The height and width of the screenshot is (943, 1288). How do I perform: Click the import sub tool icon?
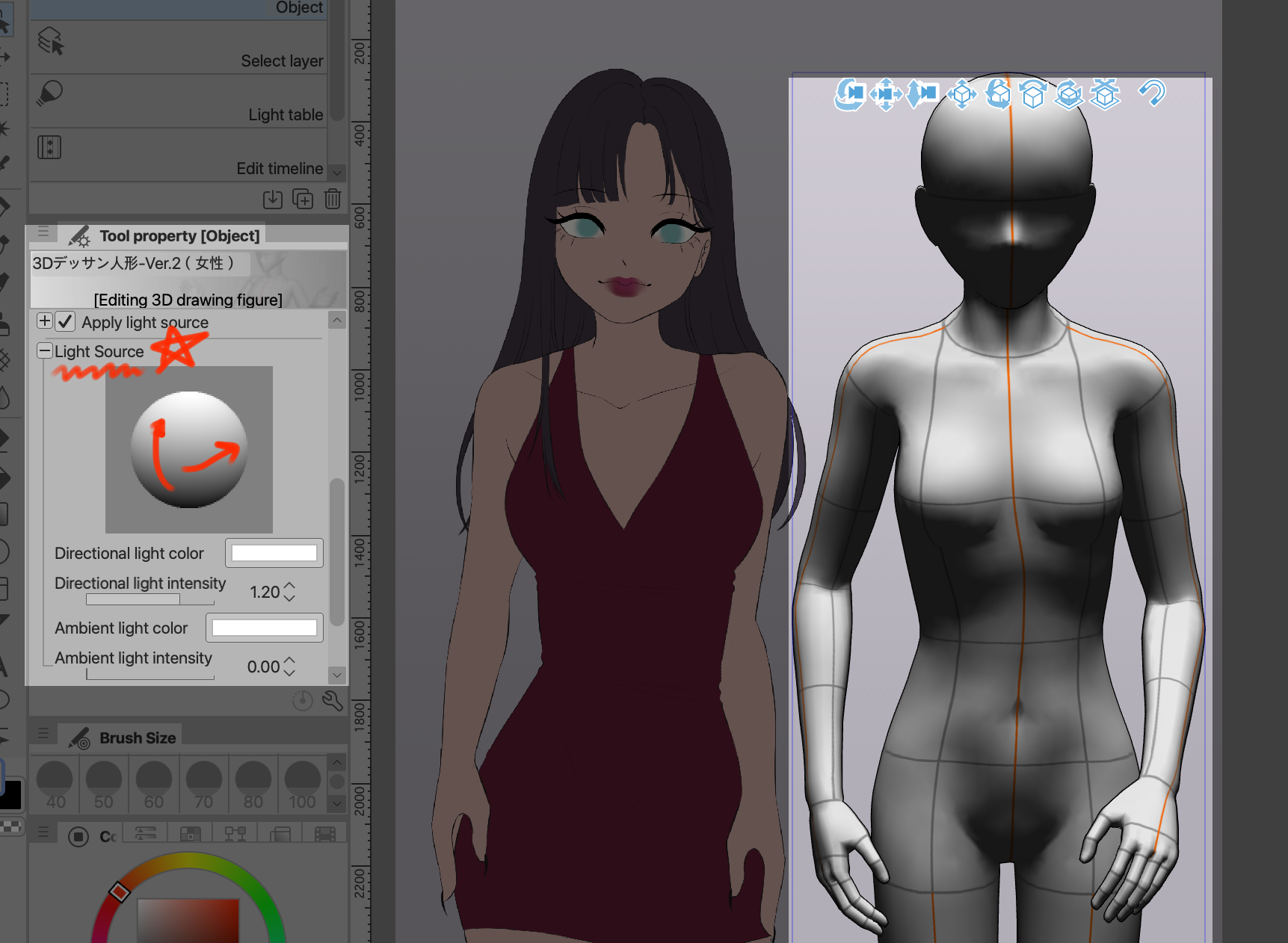coord(273,199)
